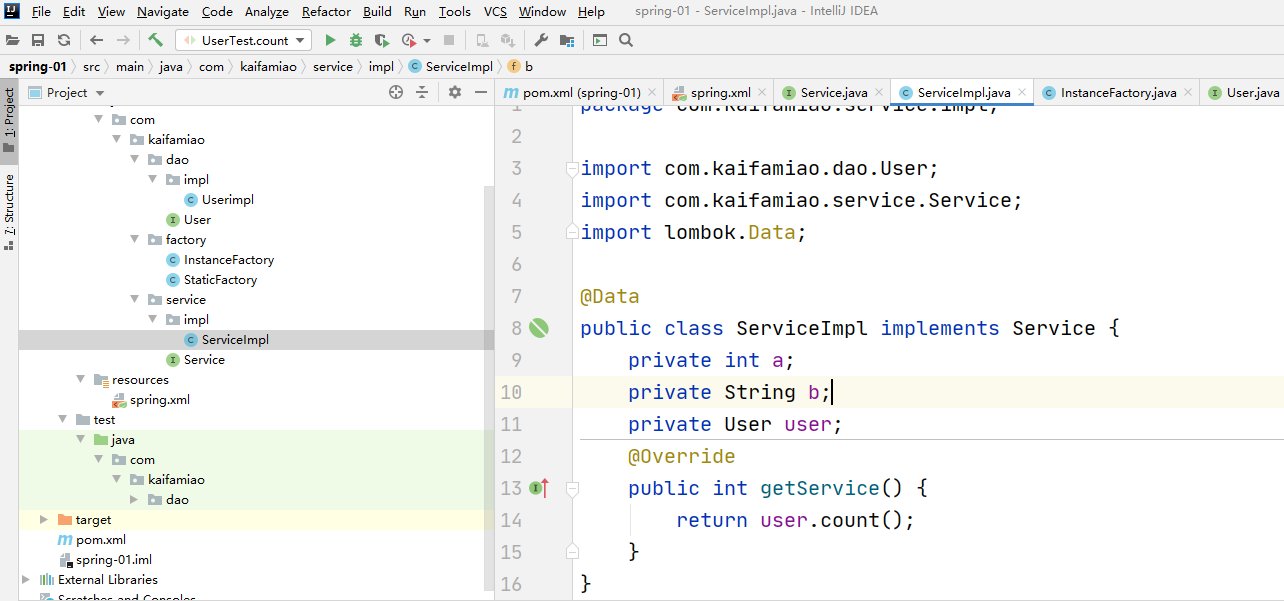Start debugging with the green bug icon
Viewport: 1284px width, 601px height.
(x=356, y=41)
